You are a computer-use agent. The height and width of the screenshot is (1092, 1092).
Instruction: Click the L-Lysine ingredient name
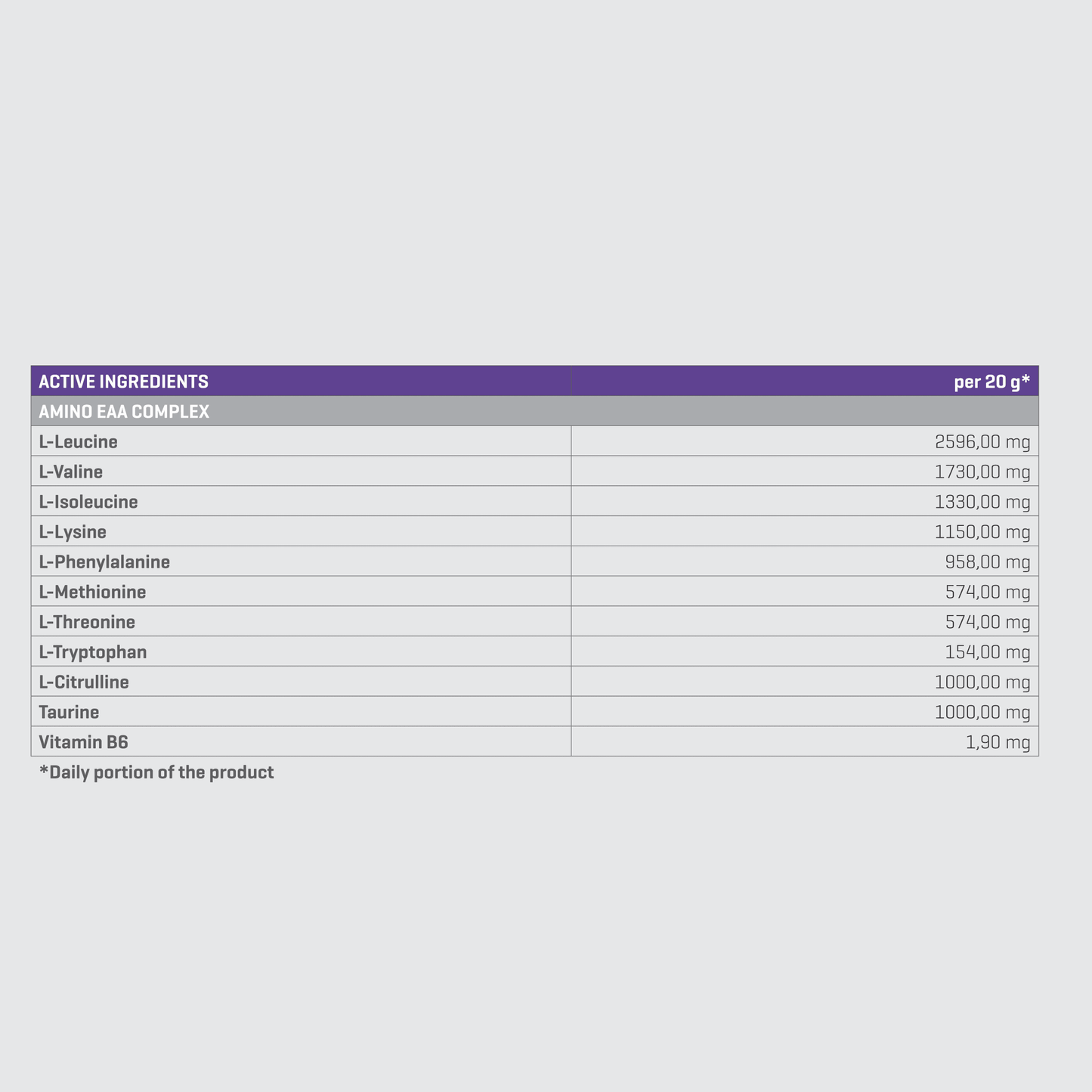tap(73, 532)
